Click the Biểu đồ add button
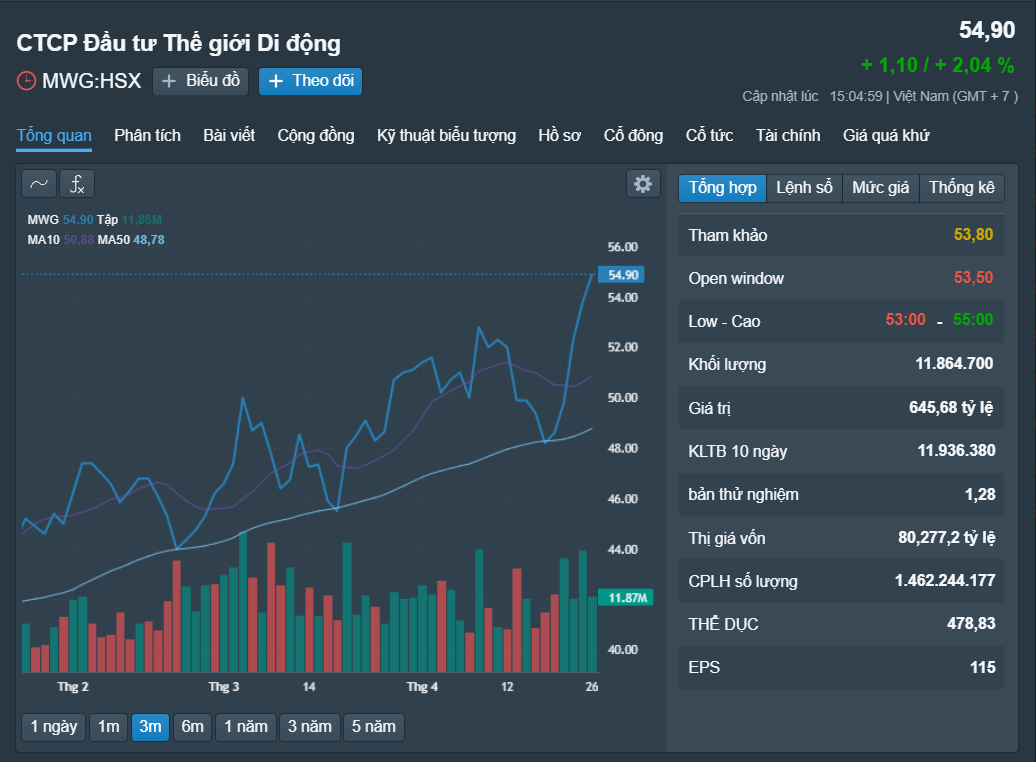The image size is (1036, 762). (x=200, y=81)
